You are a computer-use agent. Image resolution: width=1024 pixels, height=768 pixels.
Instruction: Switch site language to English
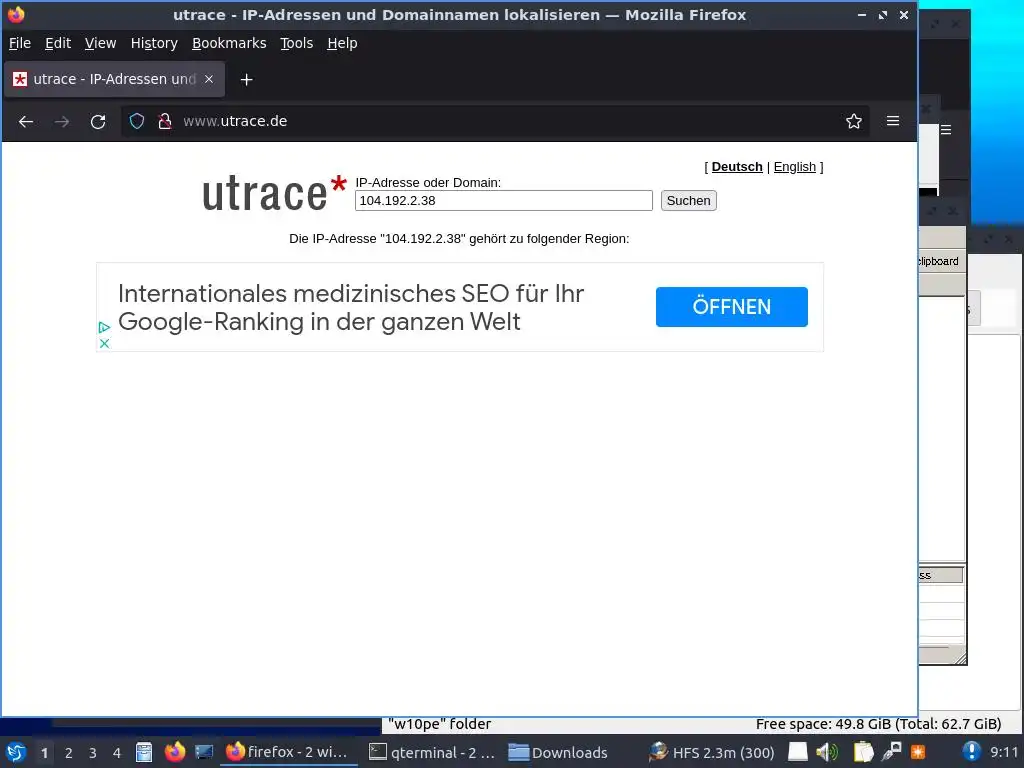pyautogui.click(x=794, y=167)
